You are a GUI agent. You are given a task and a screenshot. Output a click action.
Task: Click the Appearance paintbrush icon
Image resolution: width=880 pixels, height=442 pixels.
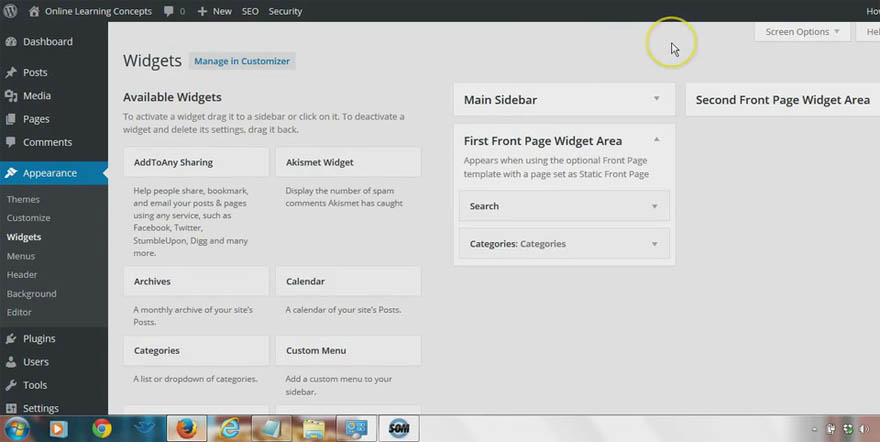click(11, 173)
